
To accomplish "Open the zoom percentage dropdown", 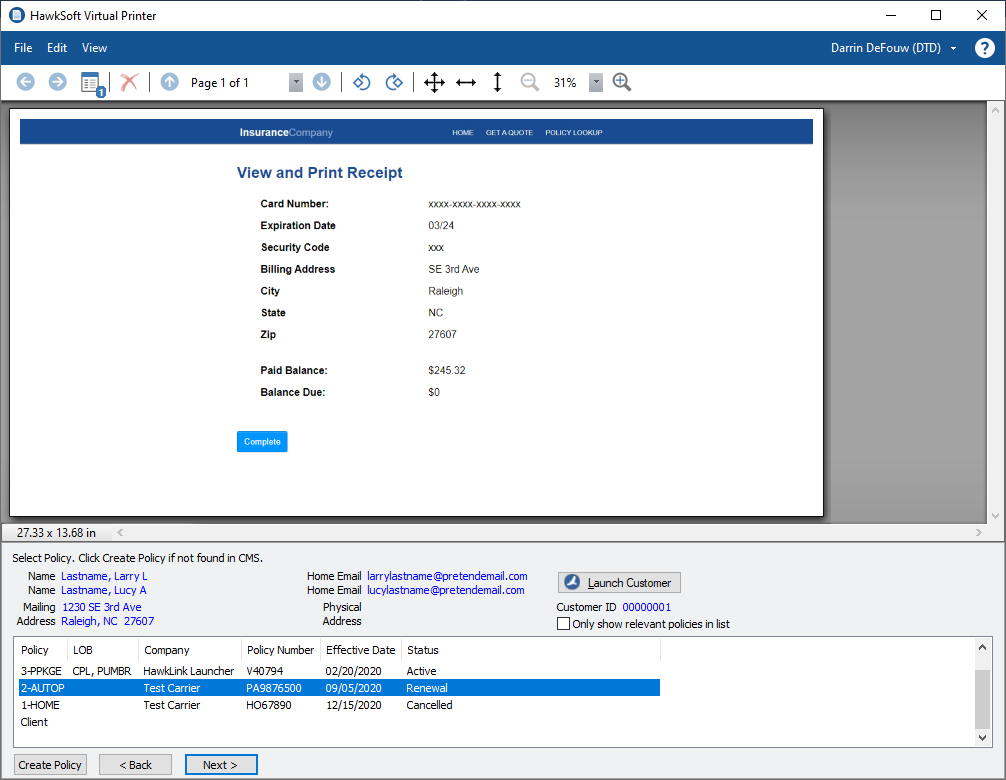I will pos(596,82).
